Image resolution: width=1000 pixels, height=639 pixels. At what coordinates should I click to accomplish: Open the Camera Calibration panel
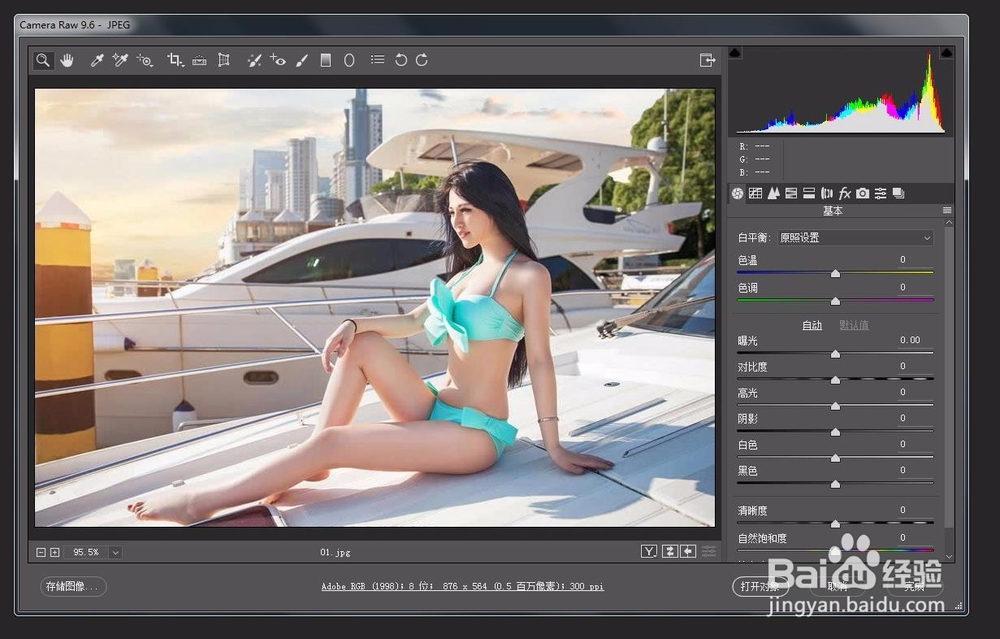pyautogui.click(x=863, y=193)
